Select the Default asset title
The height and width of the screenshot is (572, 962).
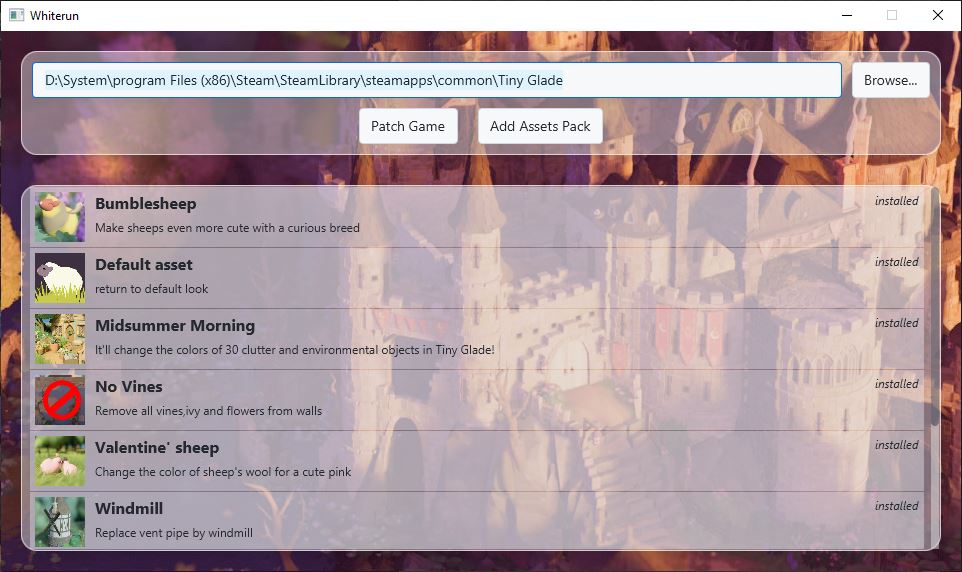pos(144,265)
